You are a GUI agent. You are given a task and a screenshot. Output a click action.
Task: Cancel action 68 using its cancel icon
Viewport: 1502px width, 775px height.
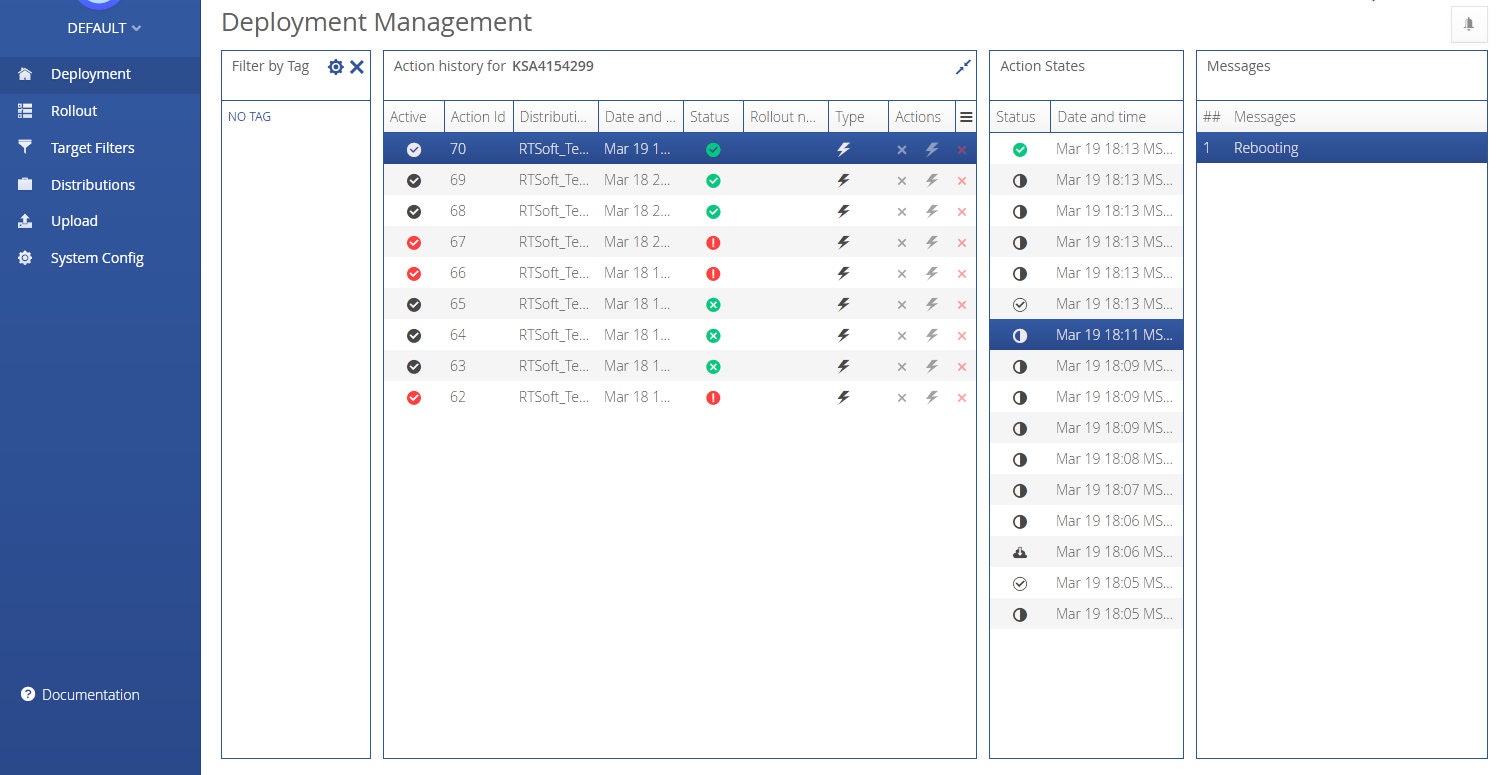pyautogui.click(x=902, y=212)
